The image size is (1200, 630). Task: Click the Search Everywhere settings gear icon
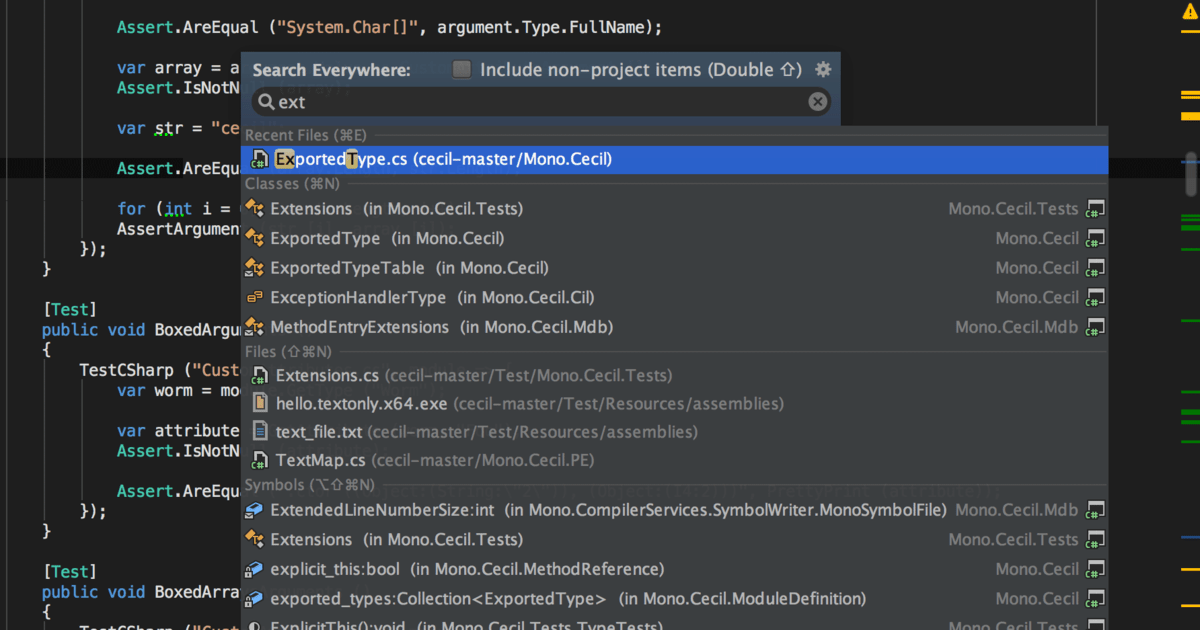tap(823, 69)
